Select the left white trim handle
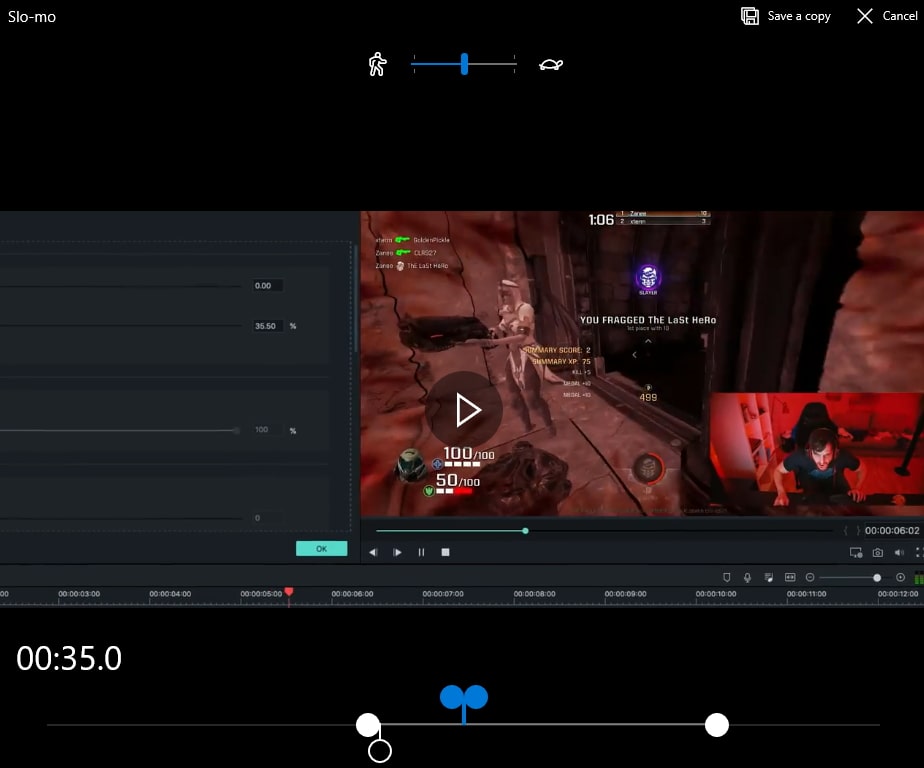924x768 pixels. coord(368,725)
